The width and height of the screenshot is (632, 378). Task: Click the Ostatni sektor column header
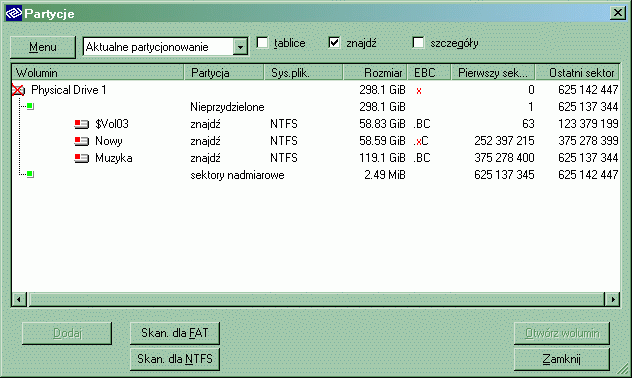pos(577,73)
